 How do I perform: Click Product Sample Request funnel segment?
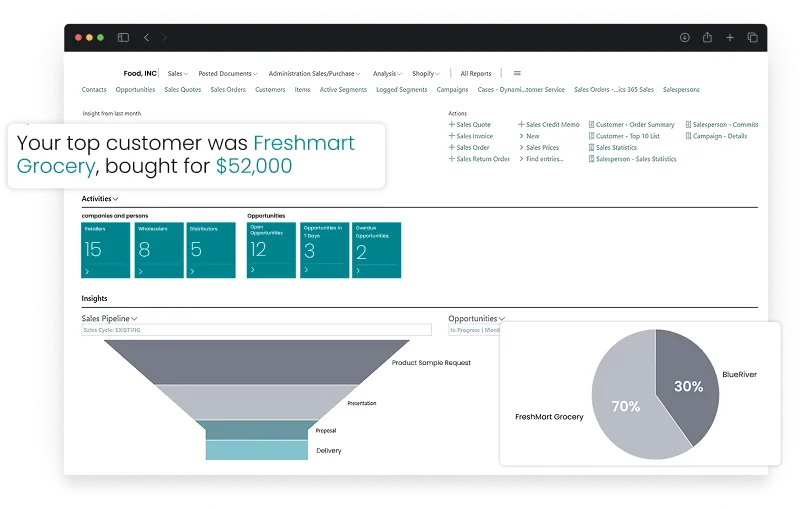tap(257, 362)
